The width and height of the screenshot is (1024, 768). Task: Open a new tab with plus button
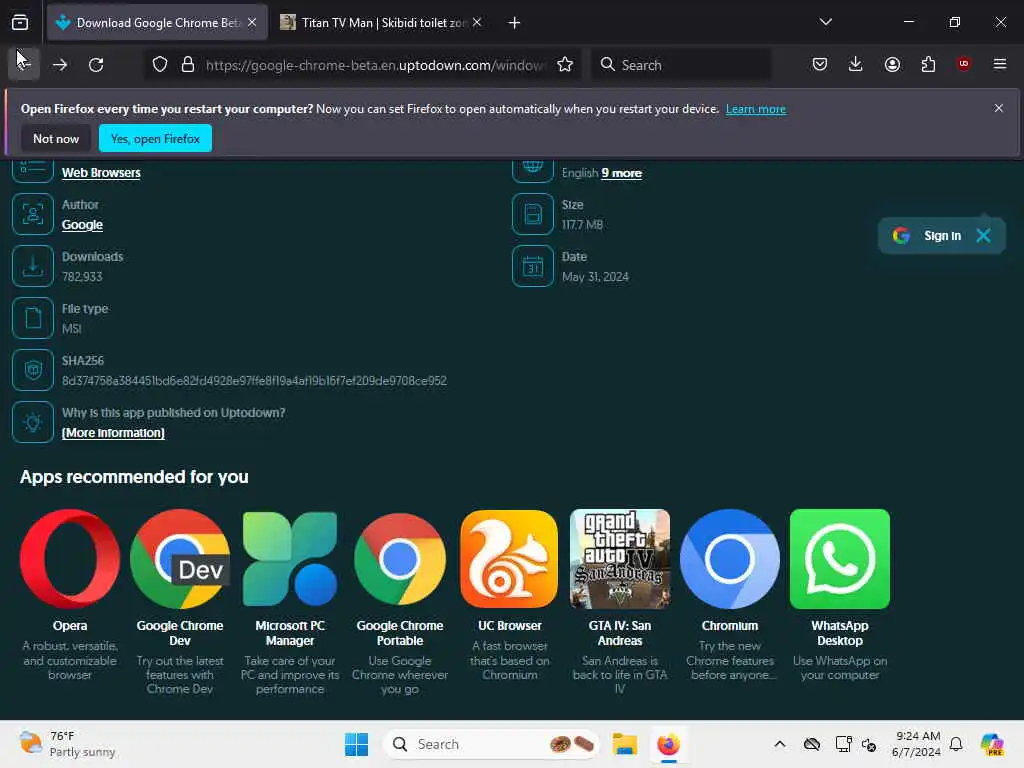pyautogui.click(x=515, y=23)
